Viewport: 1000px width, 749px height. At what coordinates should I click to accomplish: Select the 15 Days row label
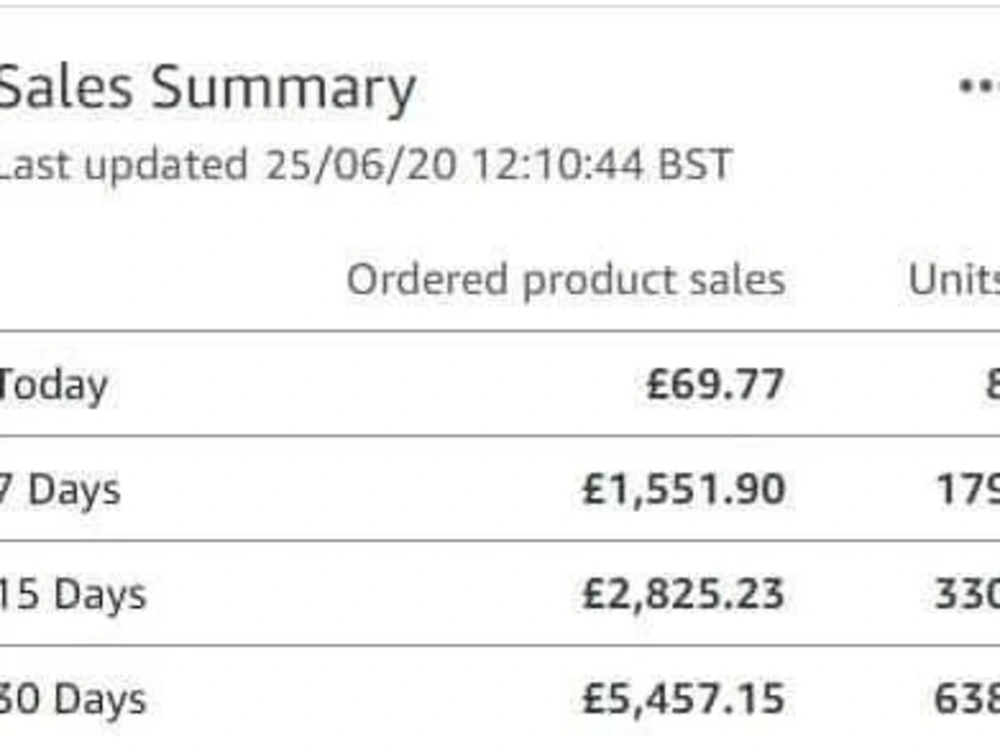click(x=73, y=595)
